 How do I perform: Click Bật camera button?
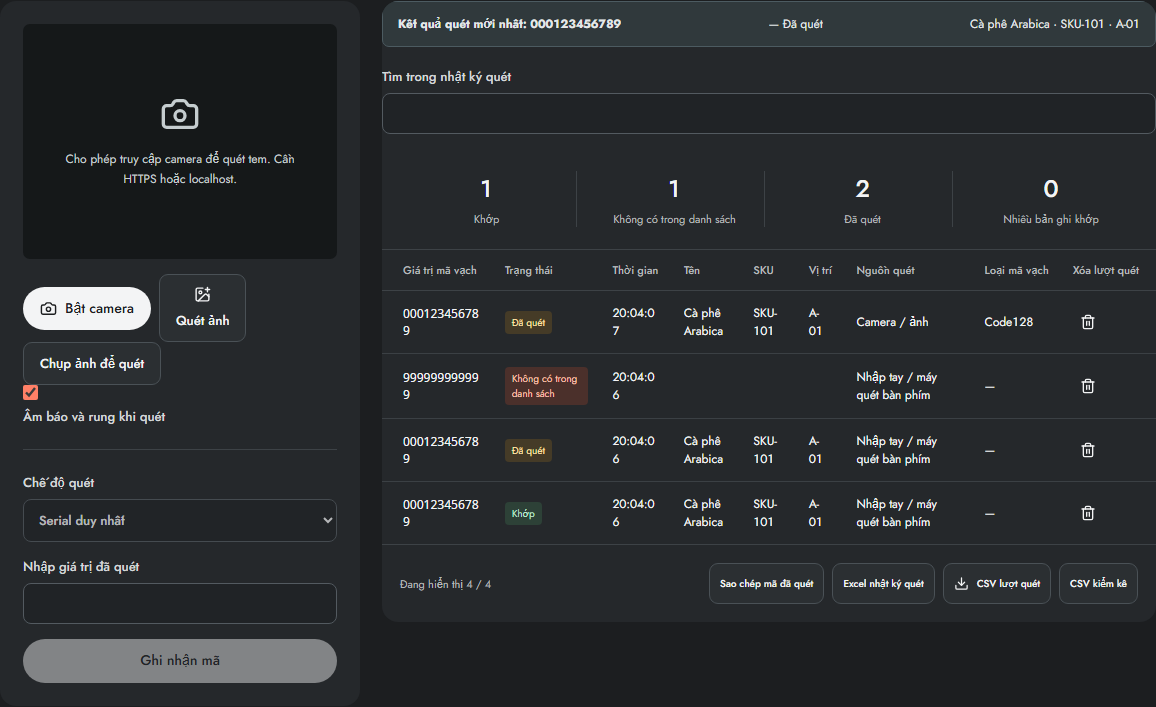[x=87, y=308]
